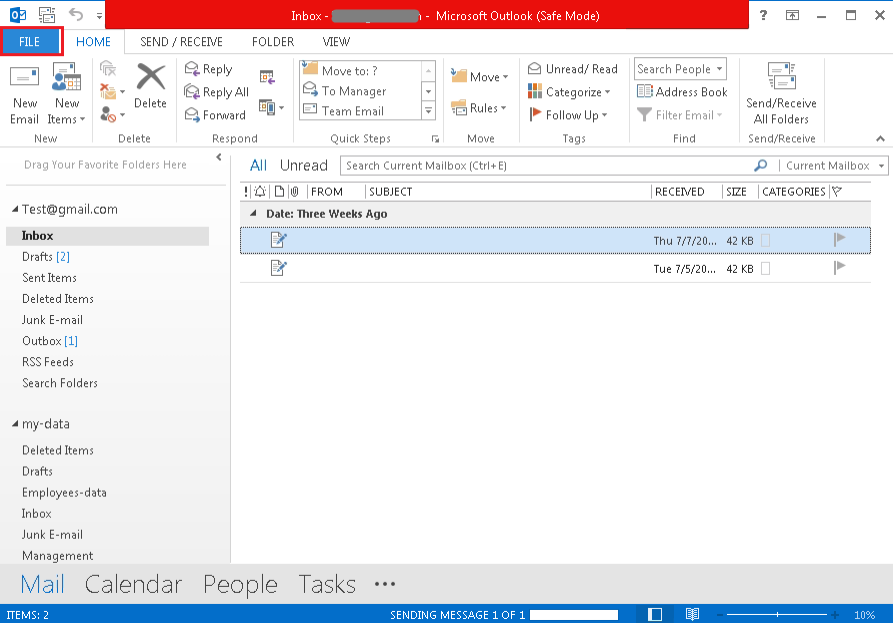The width and height of the screenshot is (893, 623).
Task: Toggle Unread/Read status of message
Action: (573, 69)
